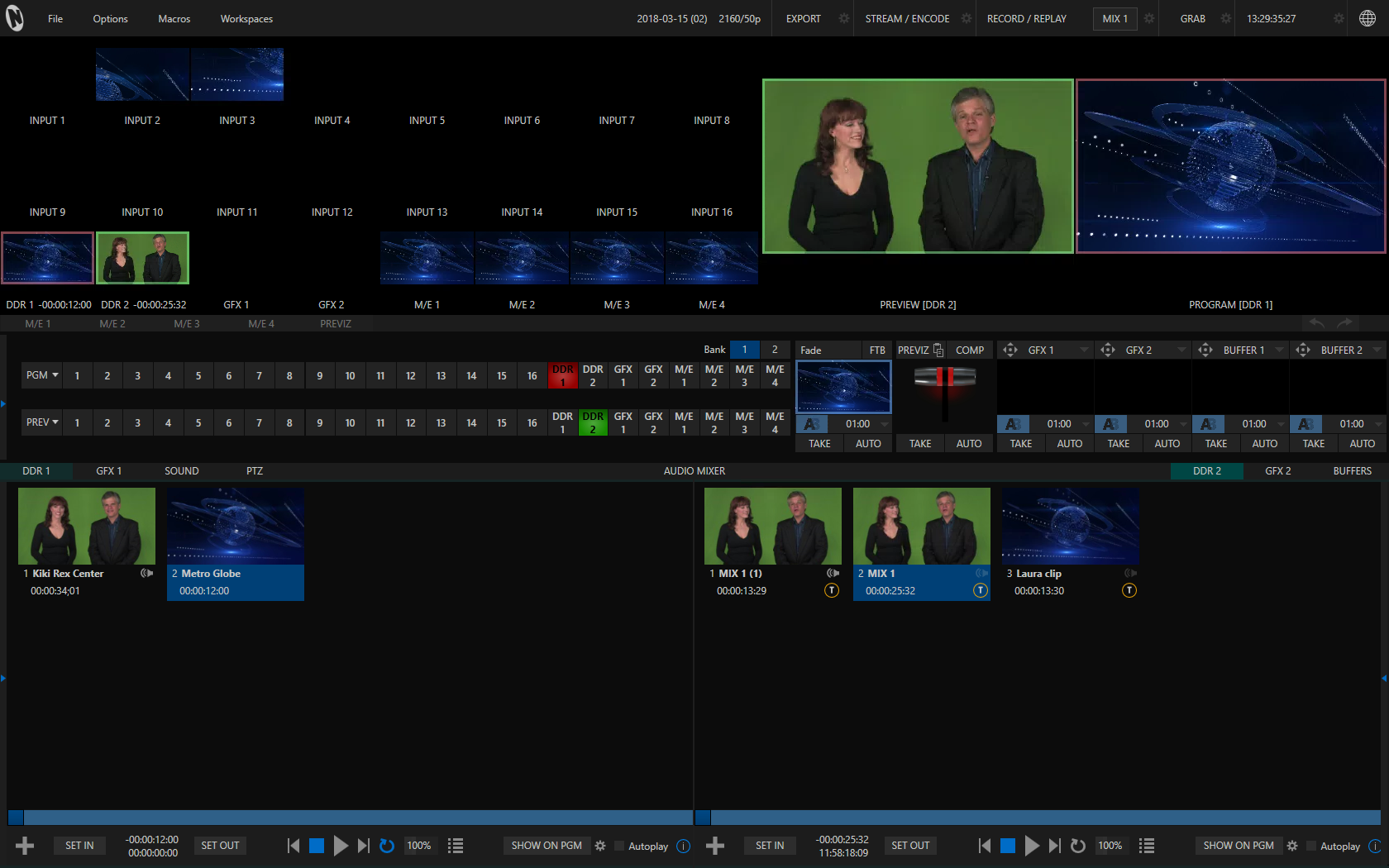Open the PGM row source dropdown
Image resolution: width=1389 pixels, height=868 pixels.
click(x=41, y=375)
